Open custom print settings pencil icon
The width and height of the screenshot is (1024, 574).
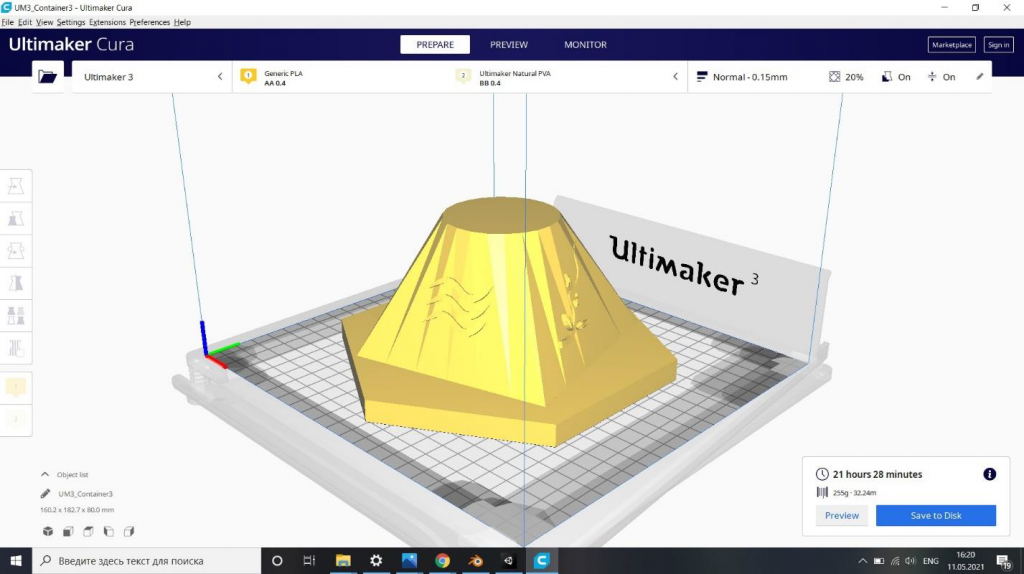[x=980, y=76]
